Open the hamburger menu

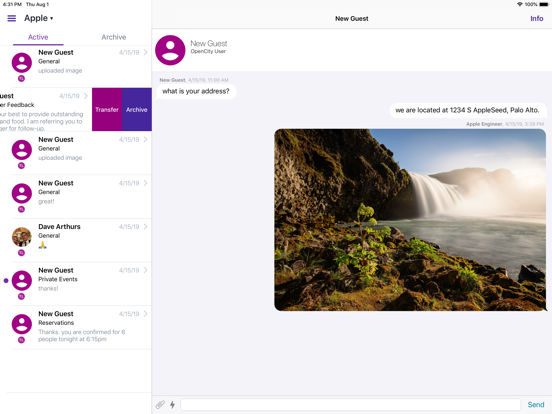[12, 18]
